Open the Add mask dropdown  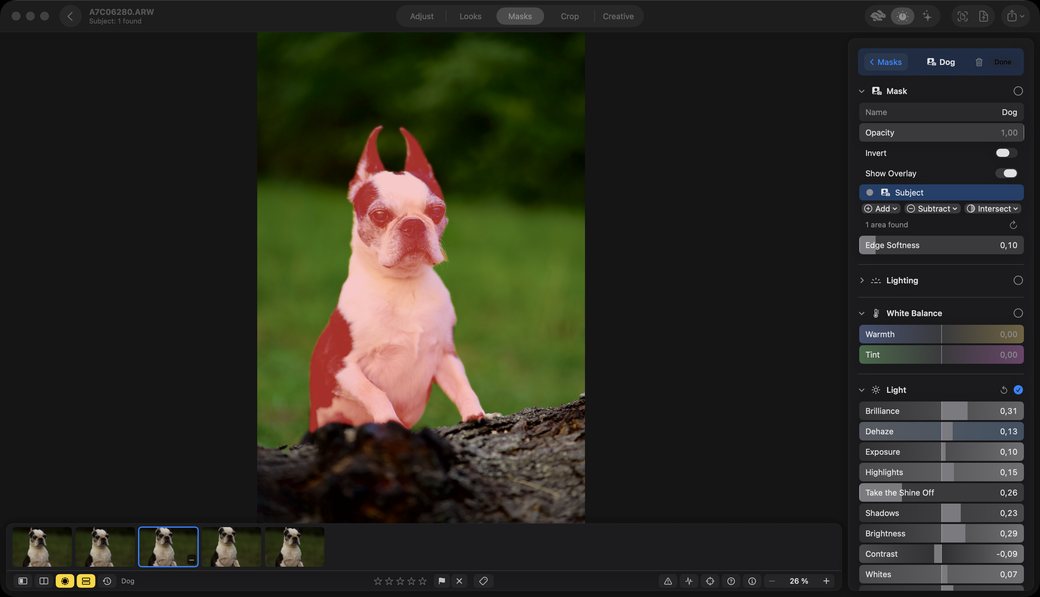point(881,208)
